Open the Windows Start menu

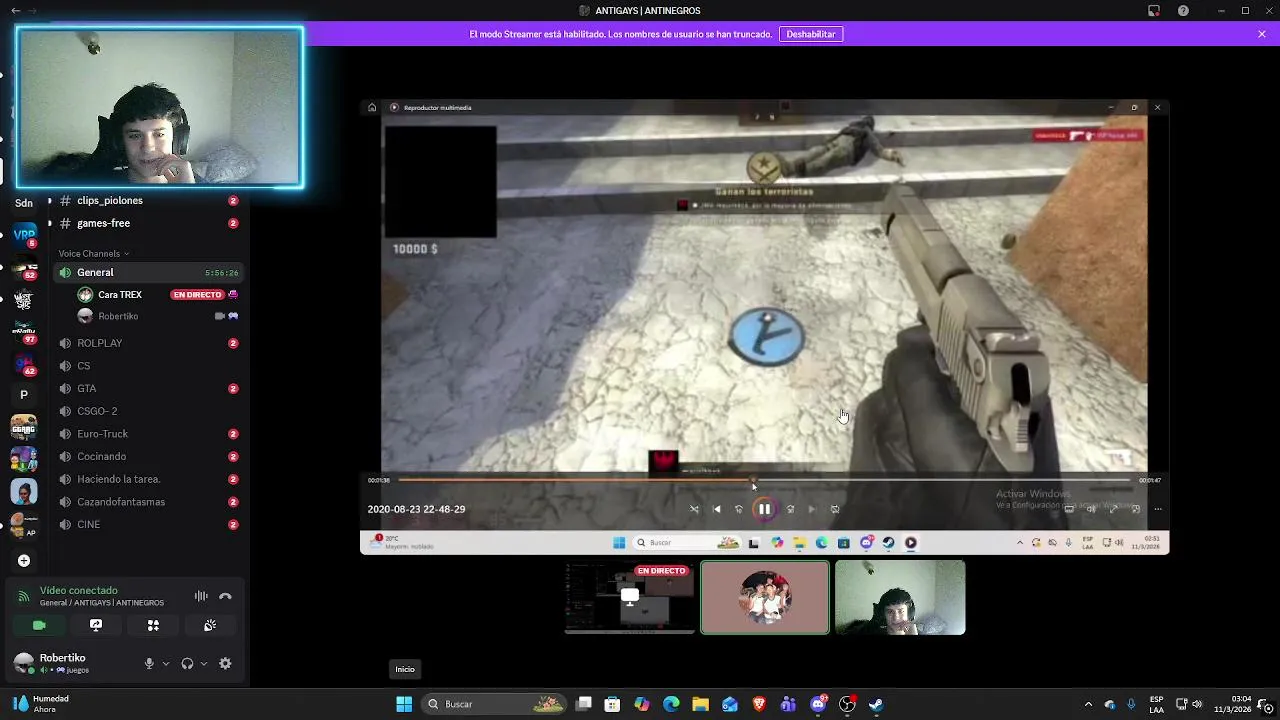pyautogui.click(x=404, y=704)
